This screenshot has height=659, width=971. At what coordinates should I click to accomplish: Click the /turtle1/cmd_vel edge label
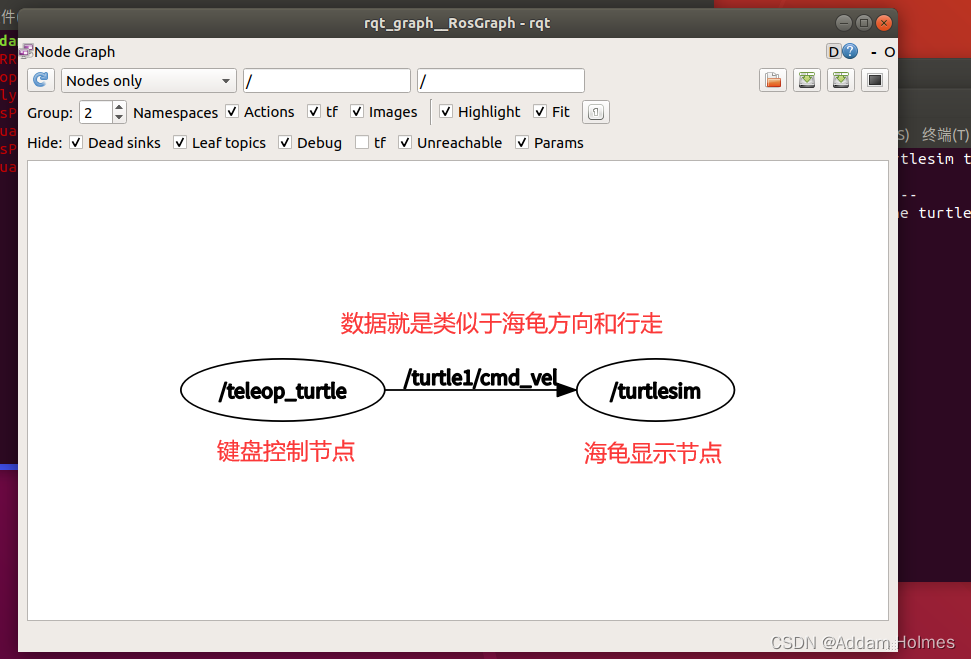481,377
